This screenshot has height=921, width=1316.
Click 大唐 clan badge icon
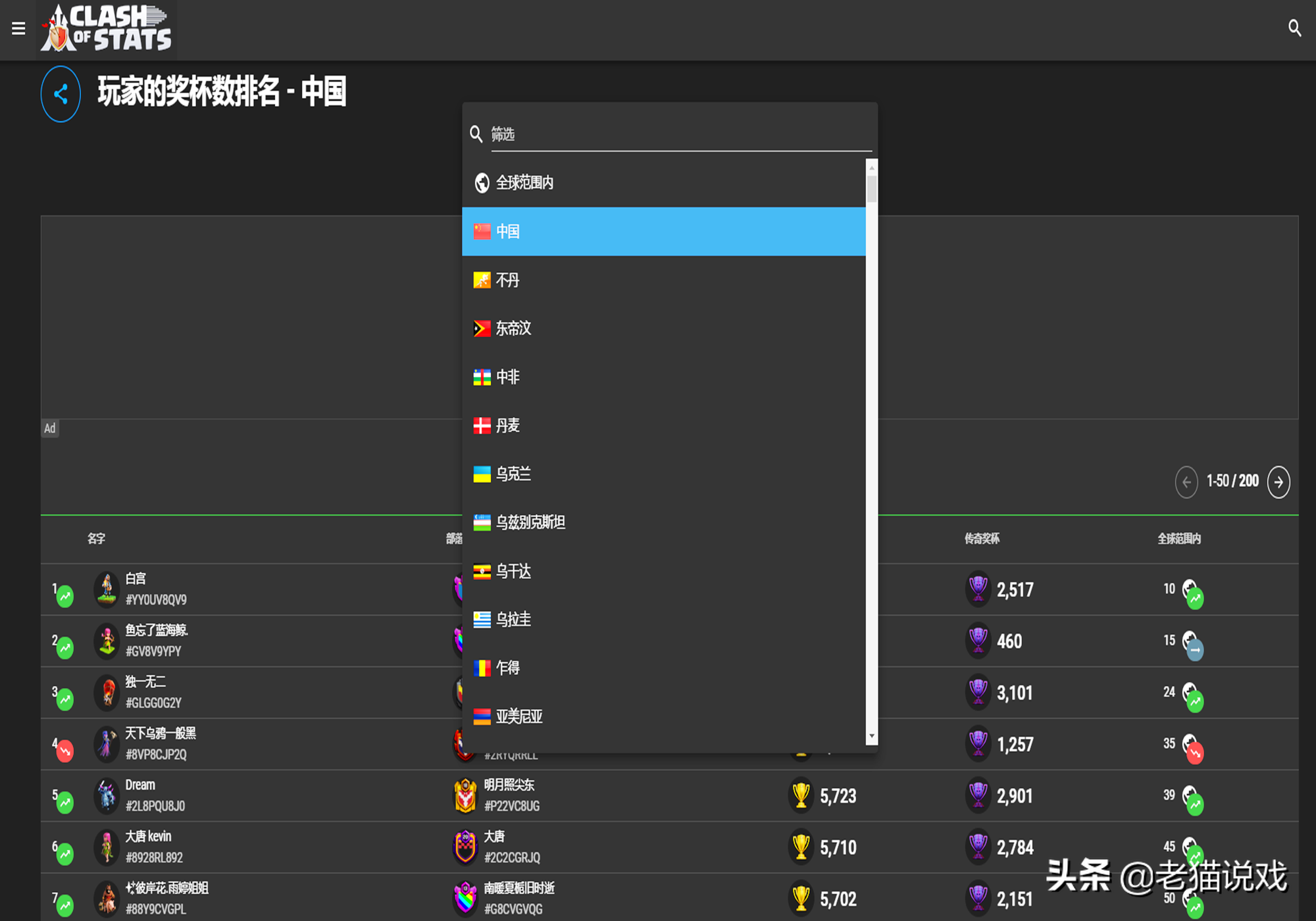pos(465,847)
